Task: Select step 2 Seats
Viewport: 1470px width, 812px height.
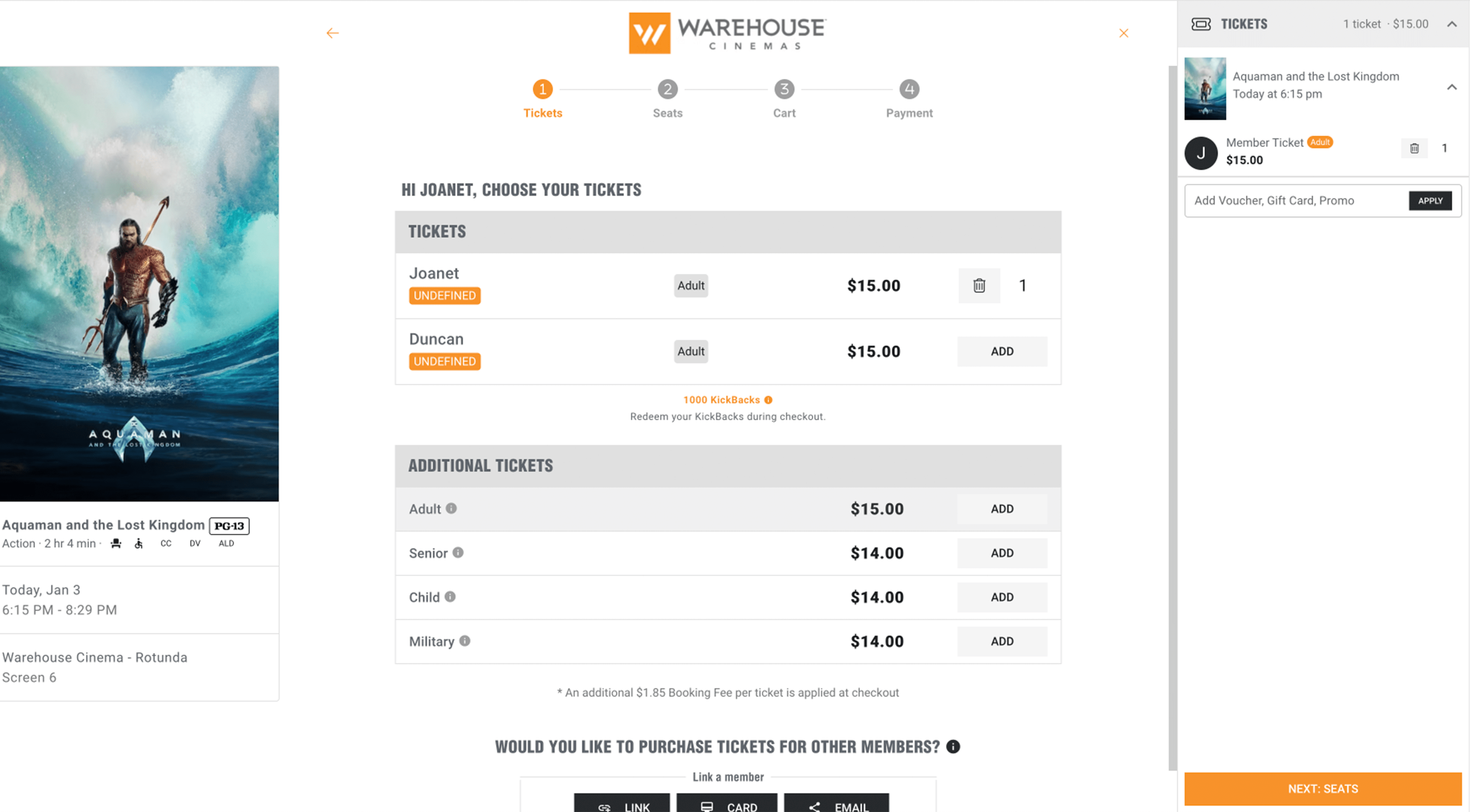Action: click(668, 99)
